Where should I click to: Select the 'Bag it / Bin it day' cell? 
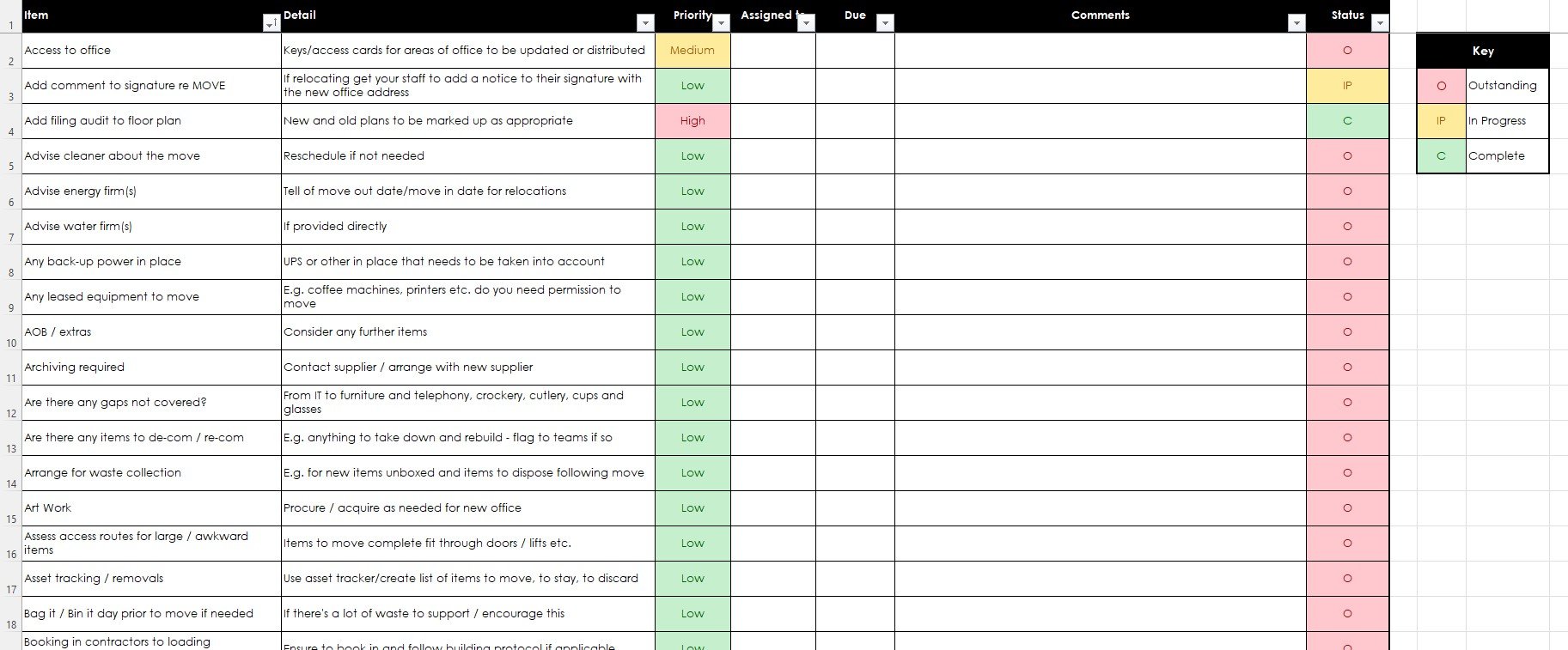click(x=151, y=614)
